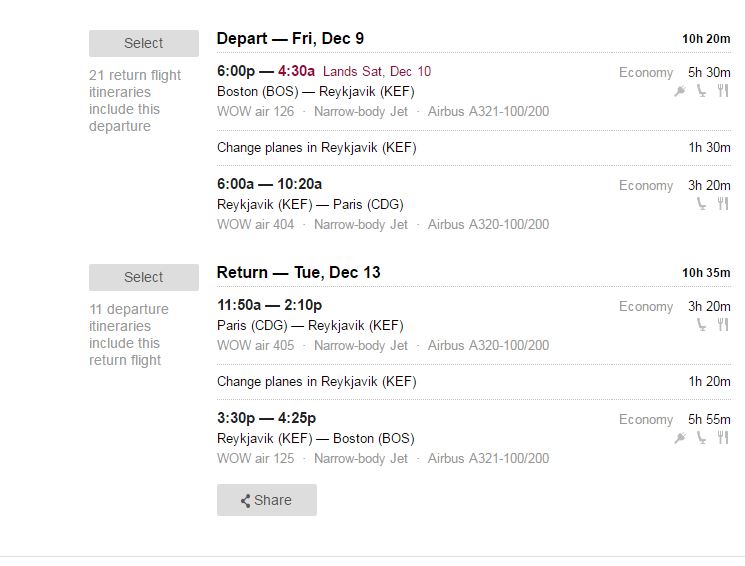Click seat legroom icon for WOW air 126
The width and height of the screenshot is (745, 566).
point(701,90)
